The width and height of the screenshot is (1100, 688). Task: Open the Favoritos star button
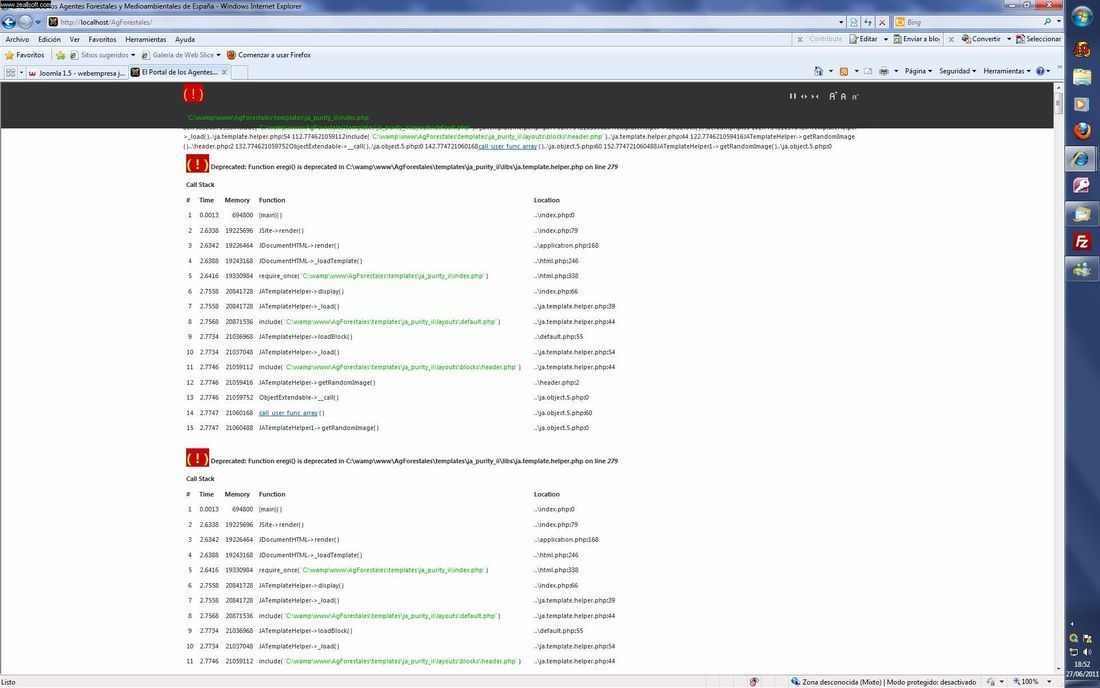tap(25, 55)
